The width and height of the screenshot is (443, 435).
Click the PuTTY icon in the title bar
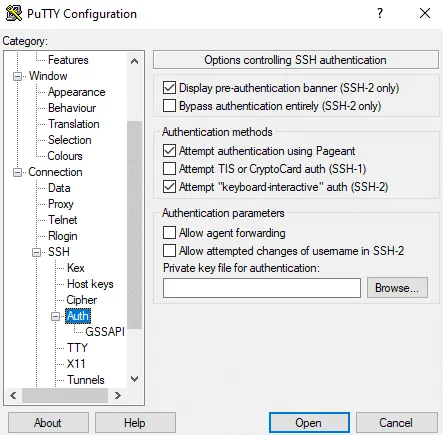[x=14, y=14]
